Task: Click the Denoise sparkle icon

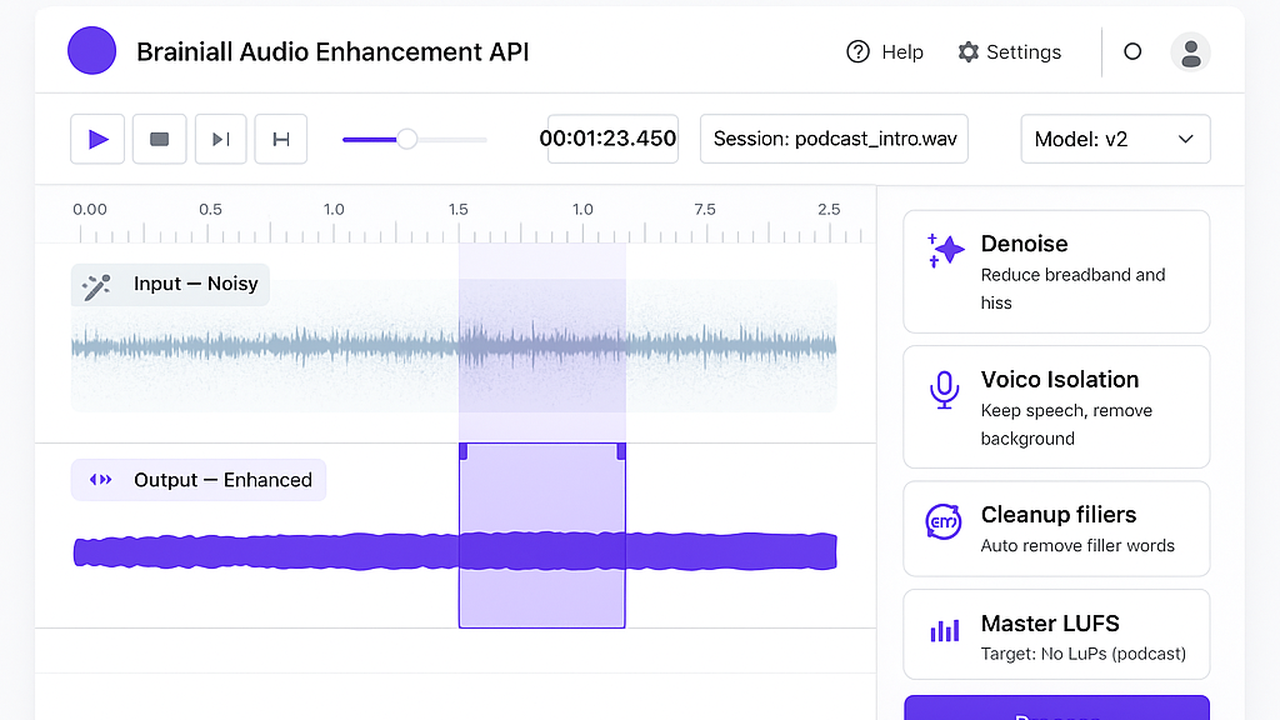Action: pyautogui.click(x=945, y=250)
